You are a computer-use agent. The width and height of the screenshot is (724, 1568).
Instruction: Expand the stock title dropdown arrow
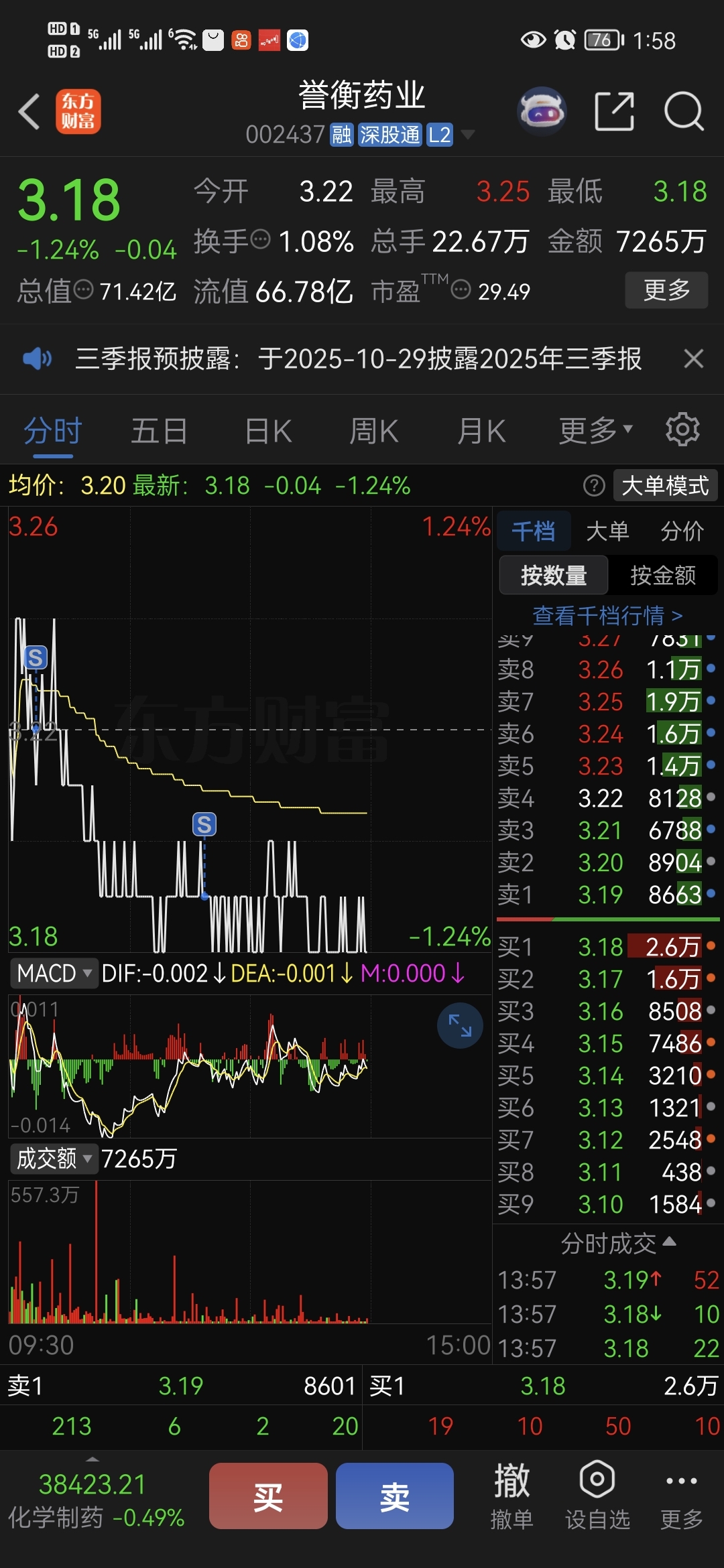[x=468, y=135]
